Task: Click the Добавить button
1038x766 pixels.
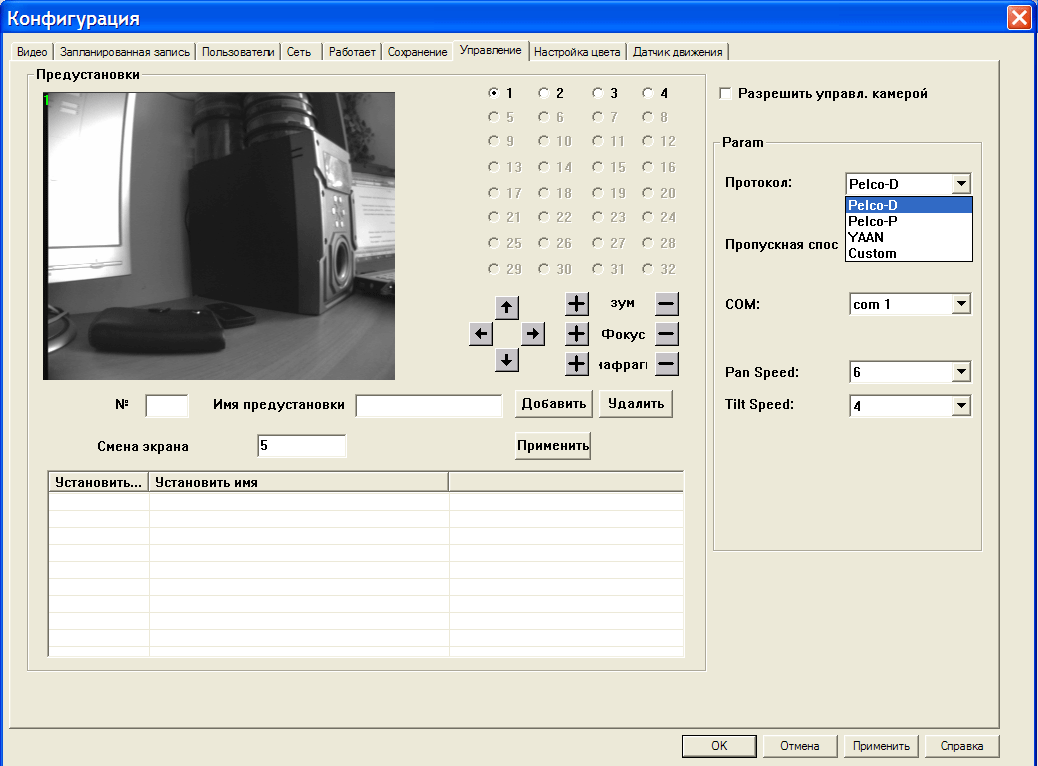Action: point(553,404)
